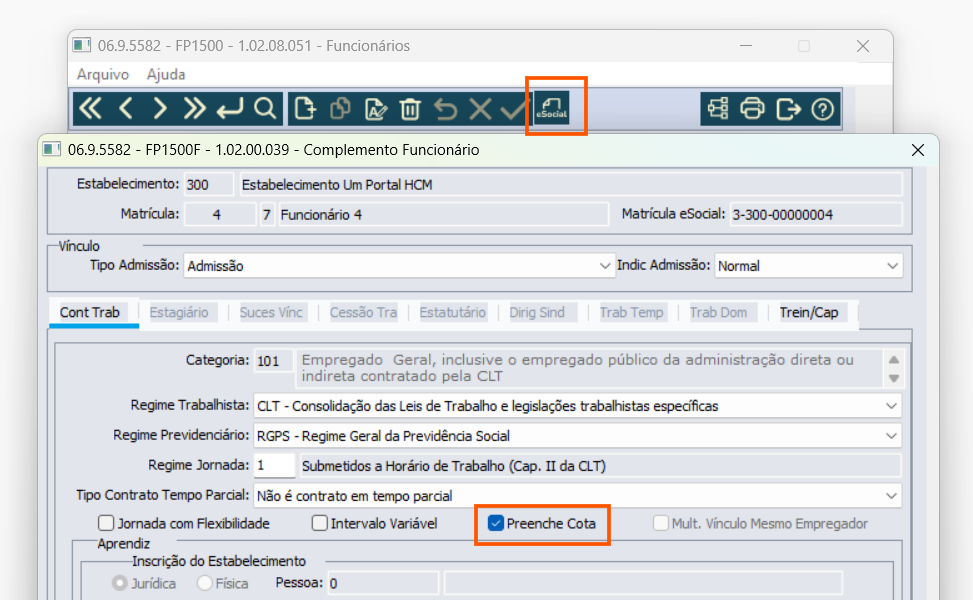973x600 pixels.
Task: Edit record pencil icon
Action: [x=375, y=109]
